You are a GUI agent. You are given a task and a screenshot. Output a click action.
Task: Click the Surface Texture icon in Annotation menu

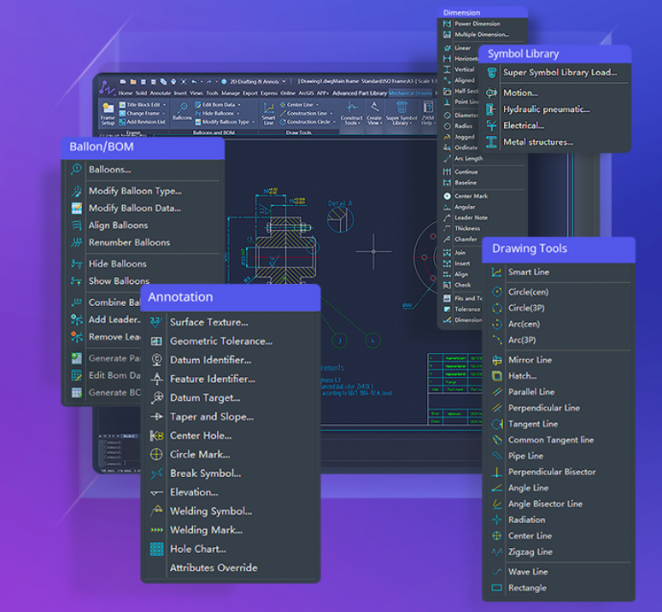(156, 322)
